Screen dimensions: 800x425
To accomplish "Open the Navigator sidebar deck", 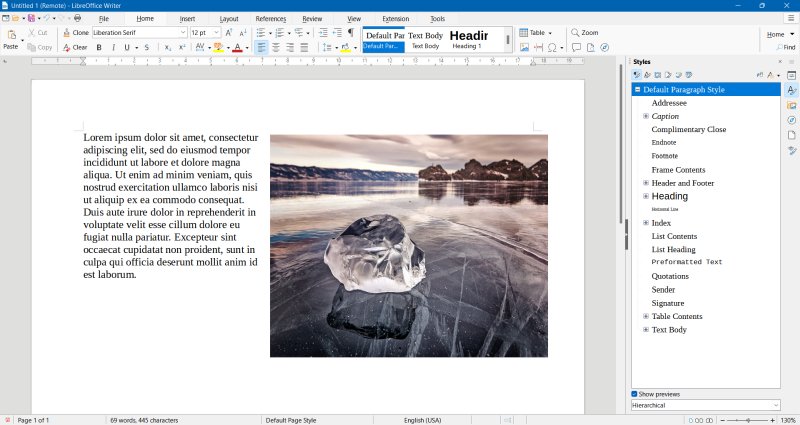I will [791, 120].
